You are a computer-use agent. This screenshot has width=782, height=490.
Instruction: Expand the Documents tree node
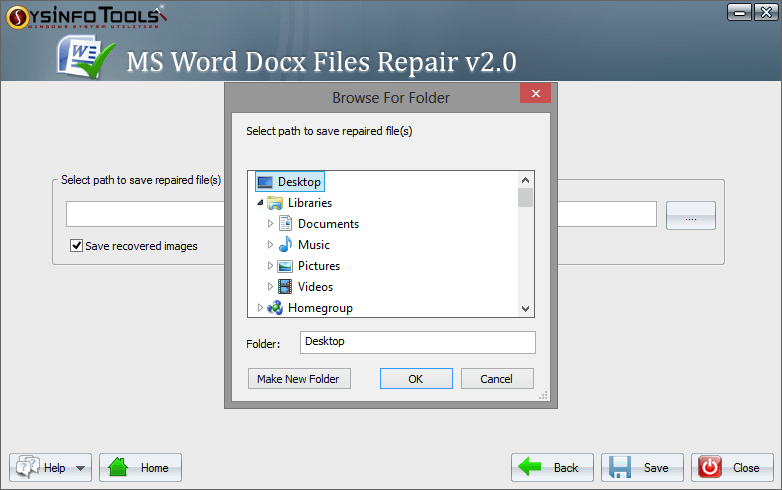tap(270, 223)
